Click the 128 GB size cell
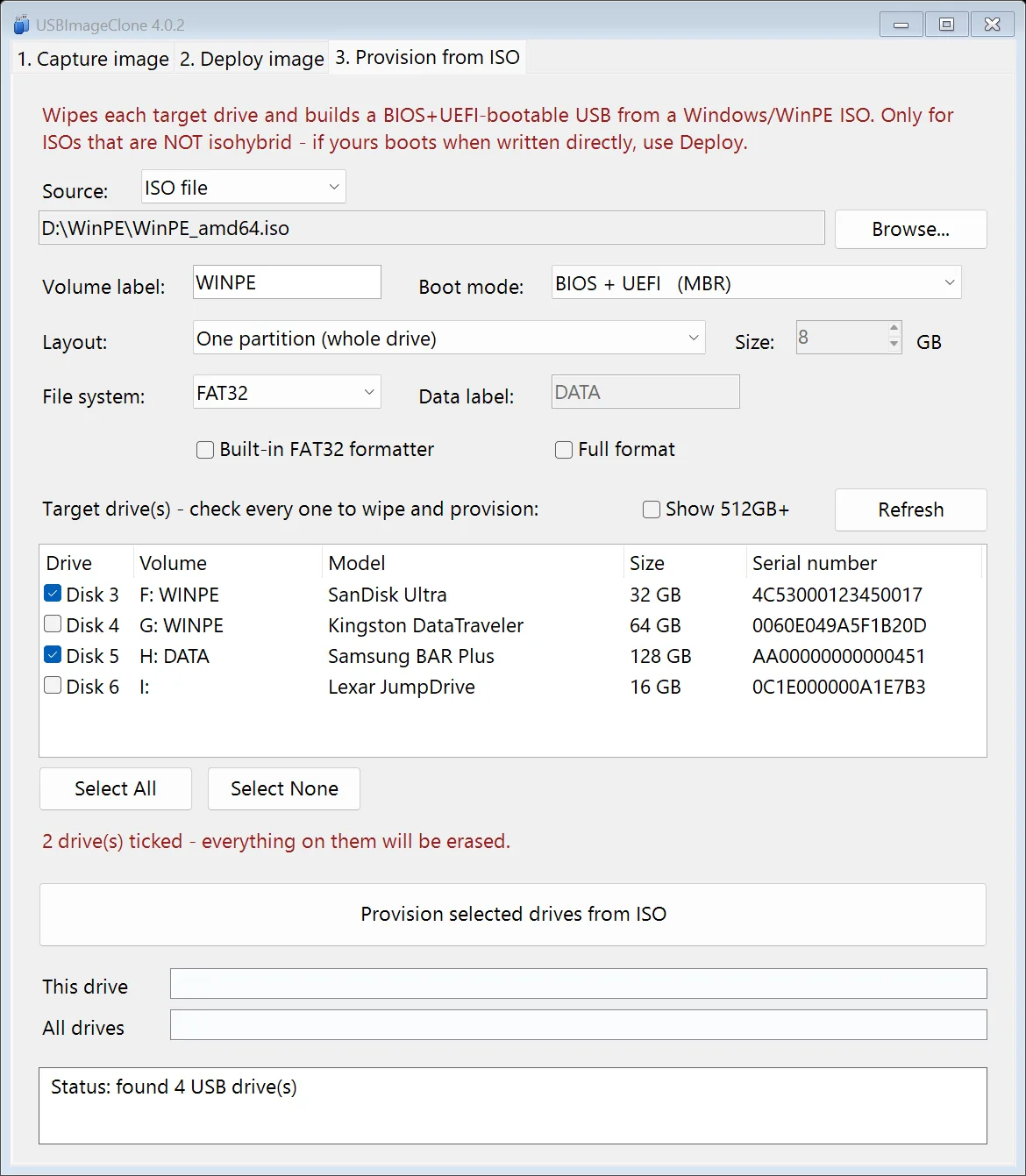 (x=660, y=656)
